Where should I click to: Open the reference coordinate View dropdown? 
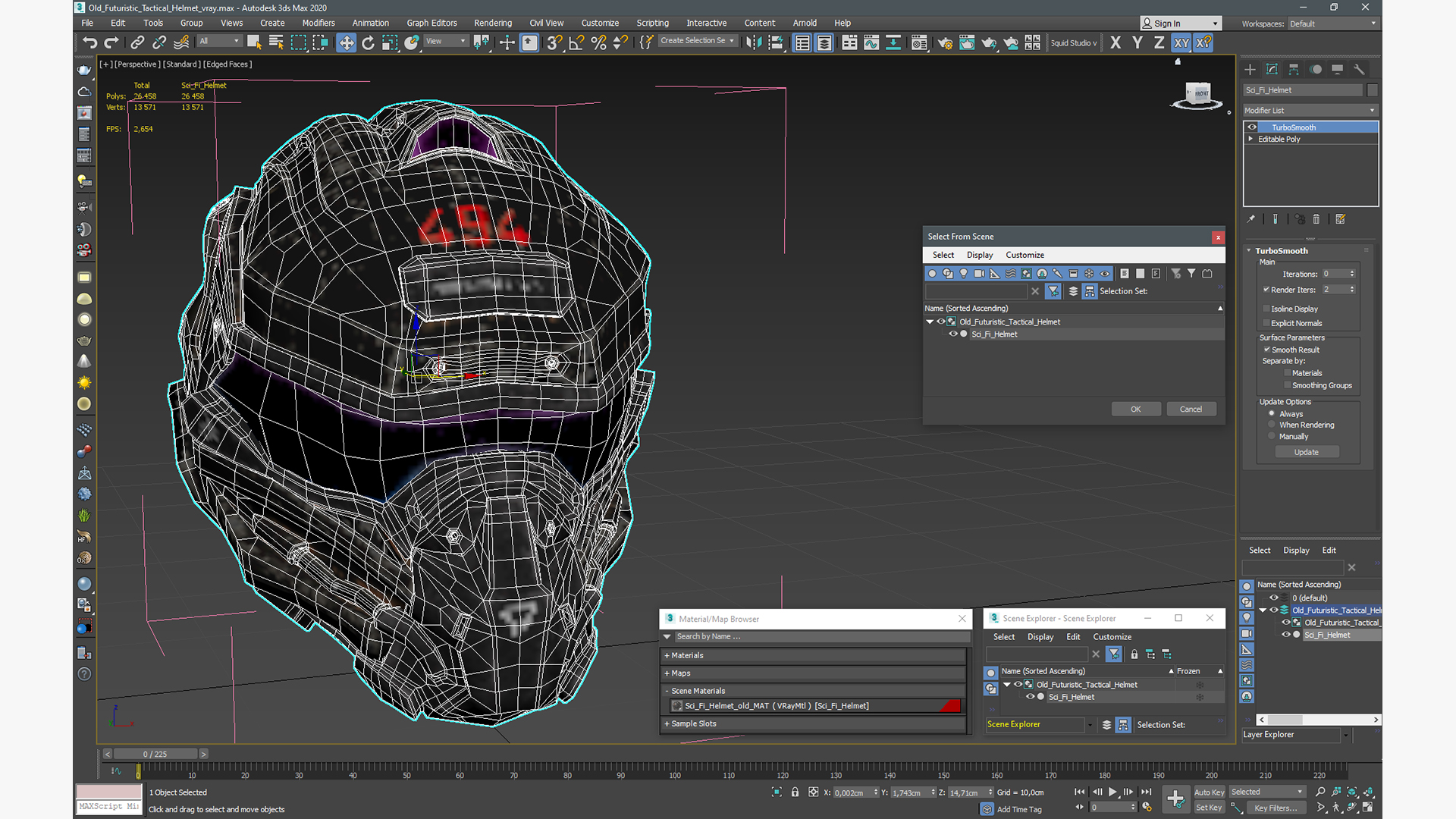pyautogui.click(x=445, y=41)
